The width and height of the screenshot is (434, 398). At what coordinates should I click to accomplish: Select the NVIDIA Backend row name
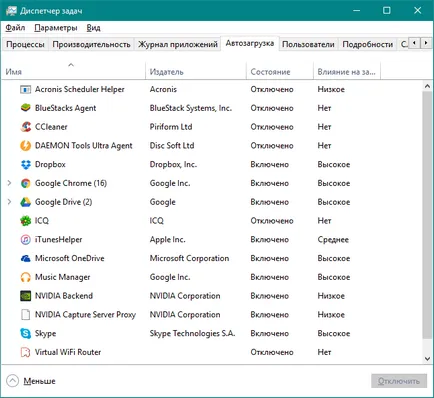pyautogui.click(x=64, y=296)
